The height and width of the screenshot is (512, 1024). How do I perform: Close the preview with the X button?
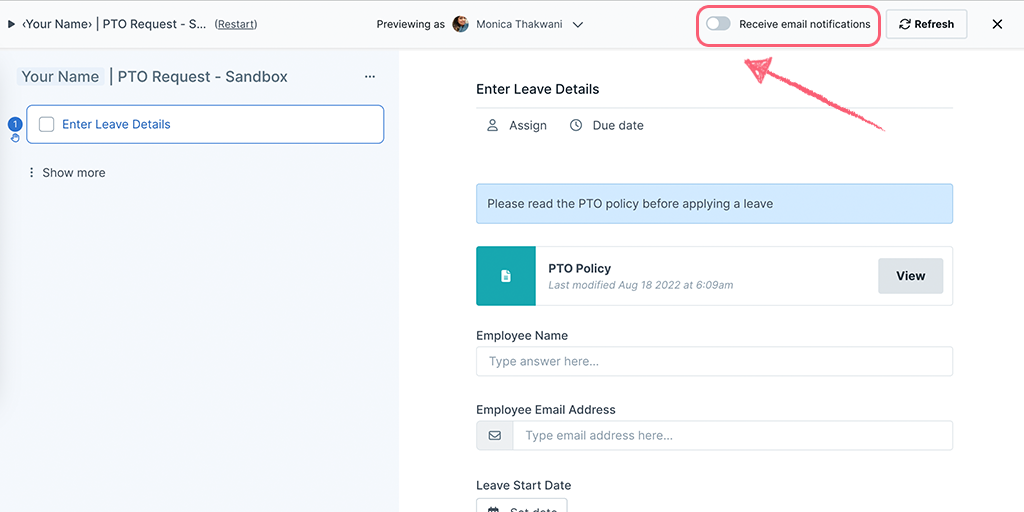click(x=997, y=24)
